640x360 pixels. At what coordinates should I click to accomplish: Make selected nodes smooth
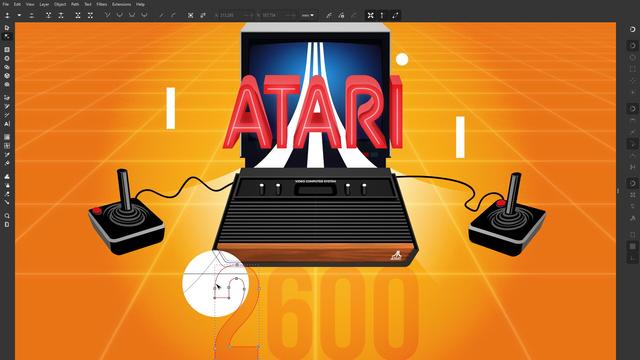coord(120,16)
